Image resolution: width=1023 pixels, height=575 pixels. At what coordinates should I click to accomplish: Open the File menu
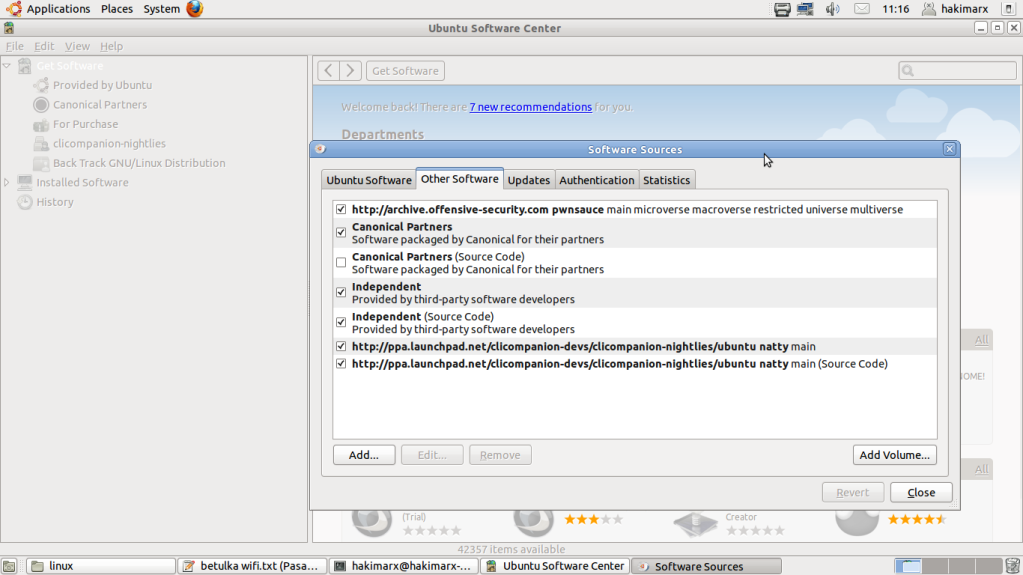pyautogui.click(x=14, y=46)
